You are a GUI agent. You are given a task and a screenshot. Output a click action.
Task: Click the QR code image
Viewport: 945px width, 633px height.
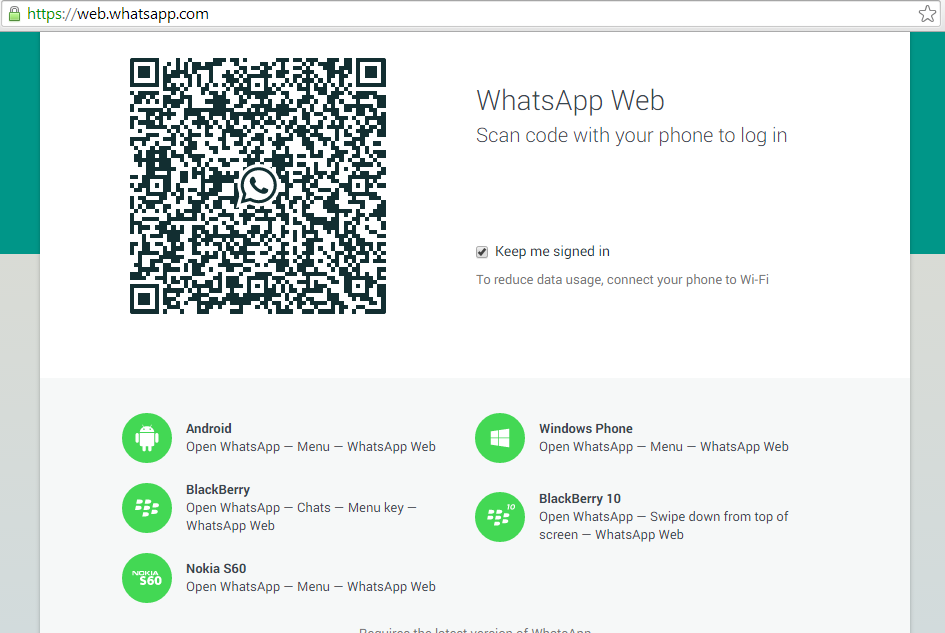click(200, 120)
